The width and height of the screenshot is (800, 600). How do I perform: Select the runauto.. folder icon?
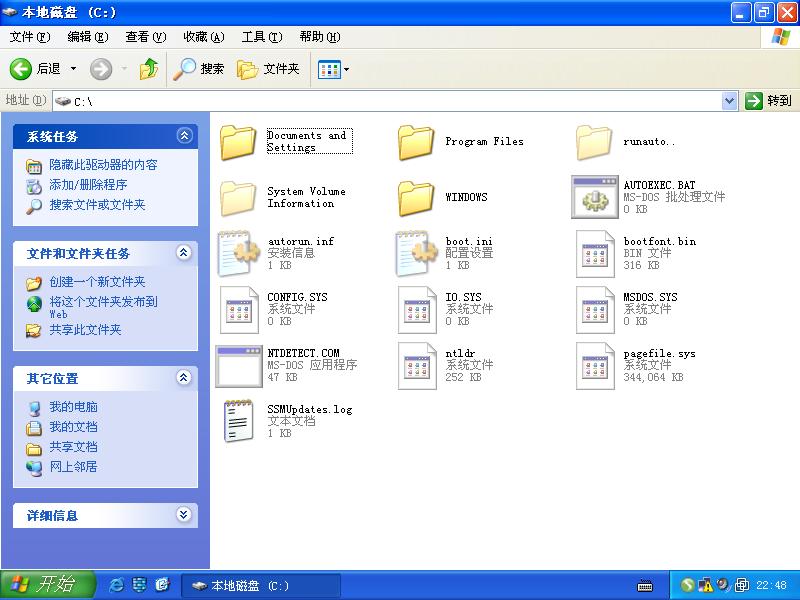[x=594, y=142]
